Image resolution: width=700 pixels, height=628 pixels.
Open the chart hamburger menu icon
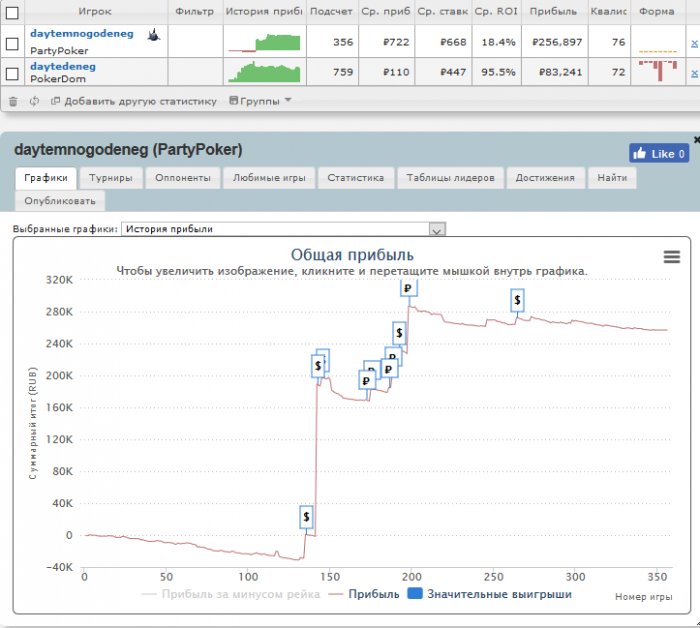point(671,257)
